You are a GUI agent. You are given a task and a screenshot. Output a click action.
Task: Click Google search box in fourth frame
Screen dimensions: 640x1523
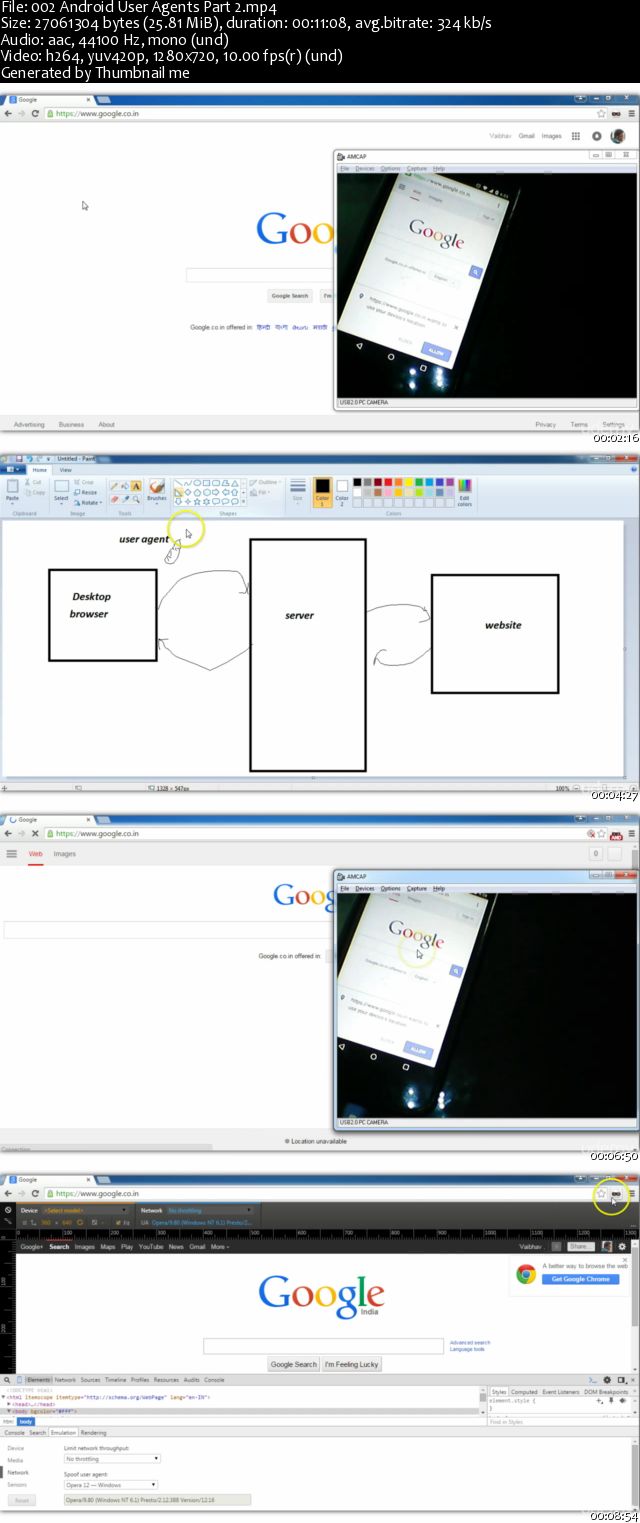pos(323,1346)
